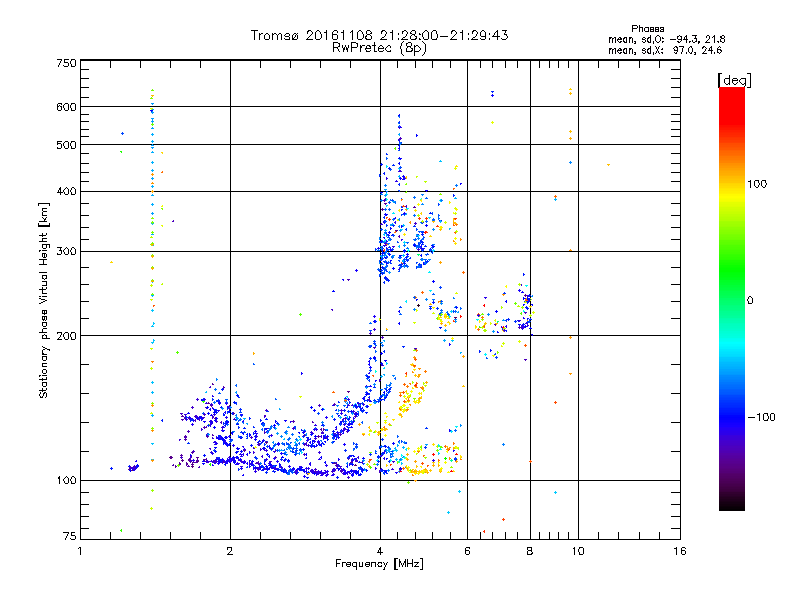Click the x-axis tick label '6'

467,551
